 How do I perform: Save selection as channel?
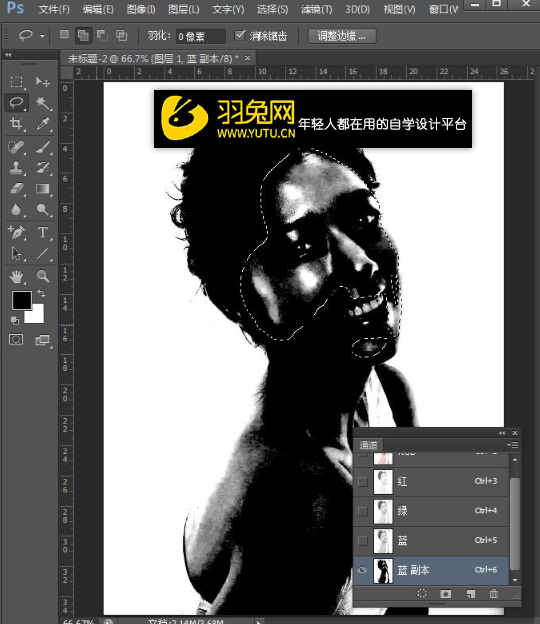pyautogui.click(x=445, y=594)
